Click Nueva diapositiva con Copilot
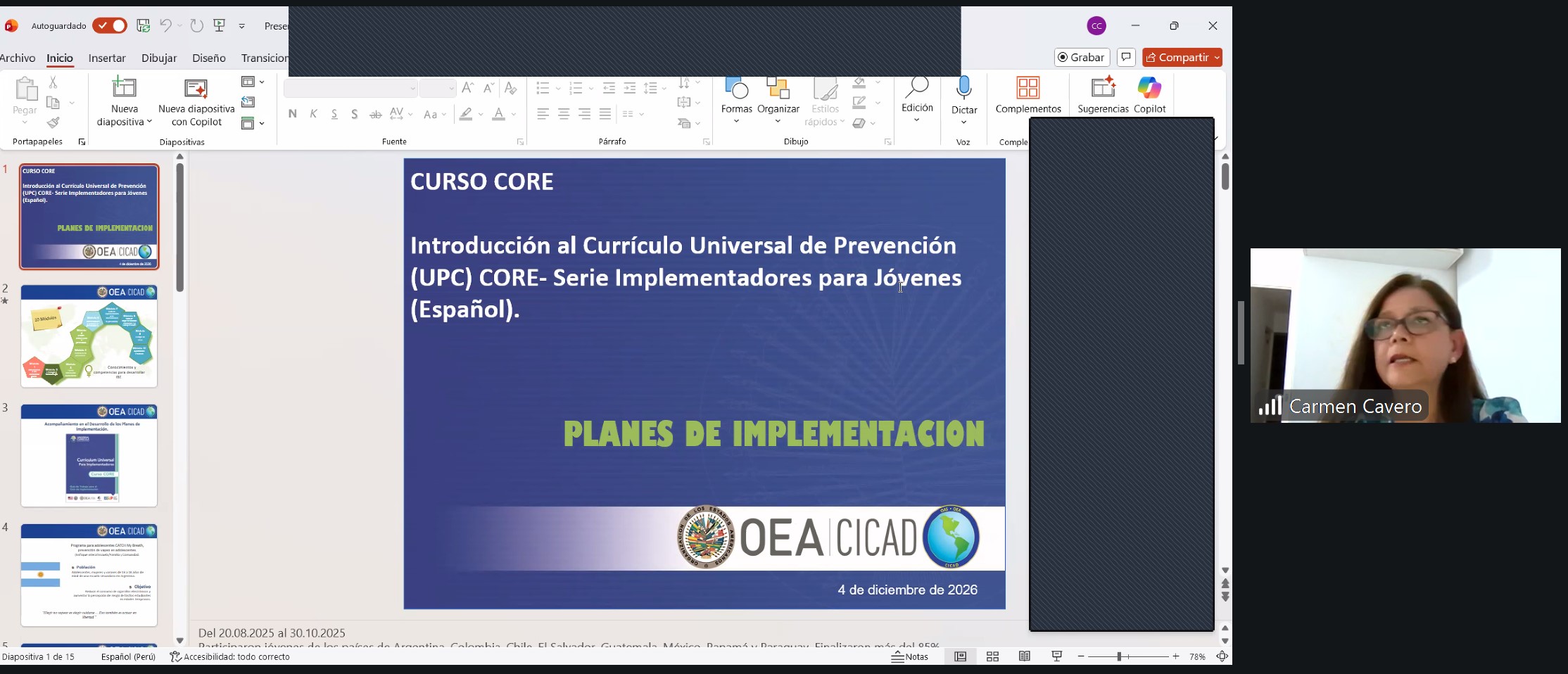The width and height of the screenshot is (1568, 674). (x=196, y=102)
